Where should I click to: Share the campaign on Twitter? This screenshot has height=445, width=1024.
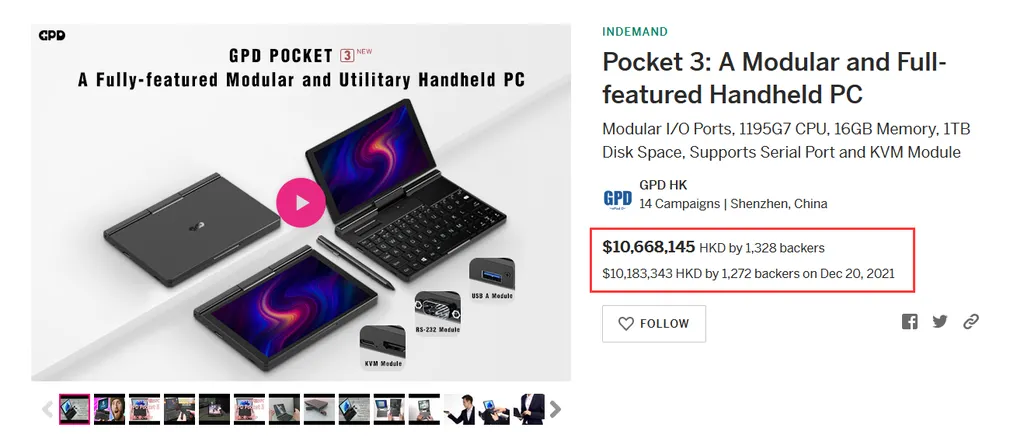click(x=940, y=322)
